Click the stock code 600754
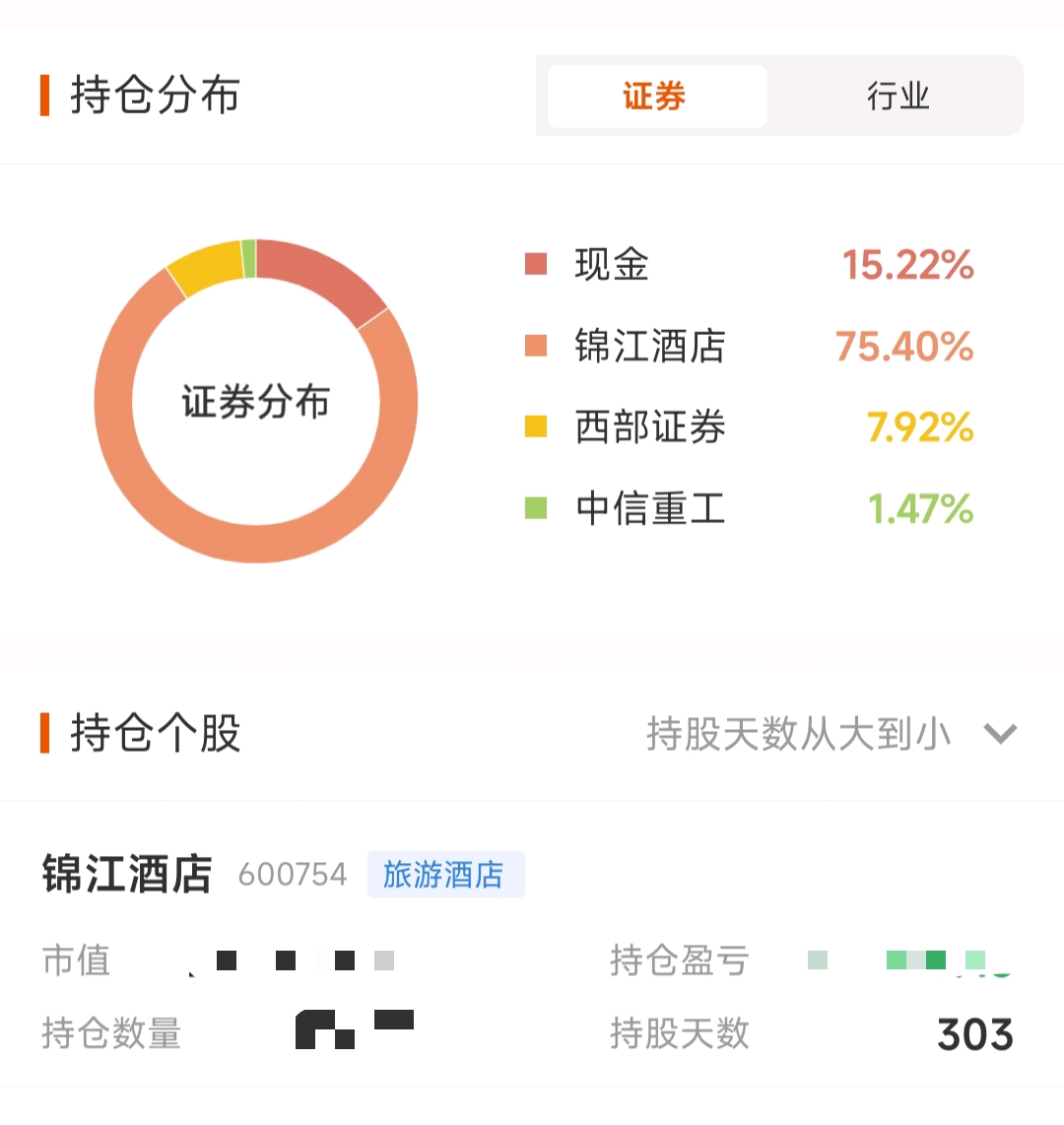The image size is (1064, 1125). point(293,875)
